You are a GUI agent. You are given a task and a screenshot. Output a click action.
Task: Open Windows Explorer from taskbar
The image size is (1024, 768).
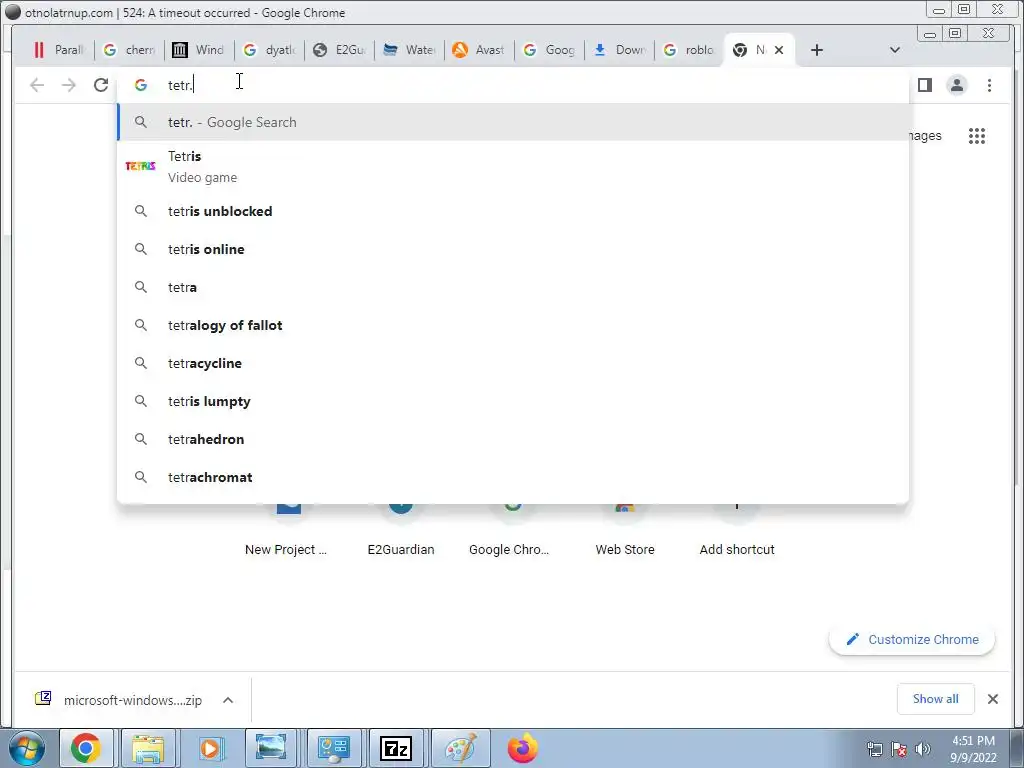pos(148,748)
